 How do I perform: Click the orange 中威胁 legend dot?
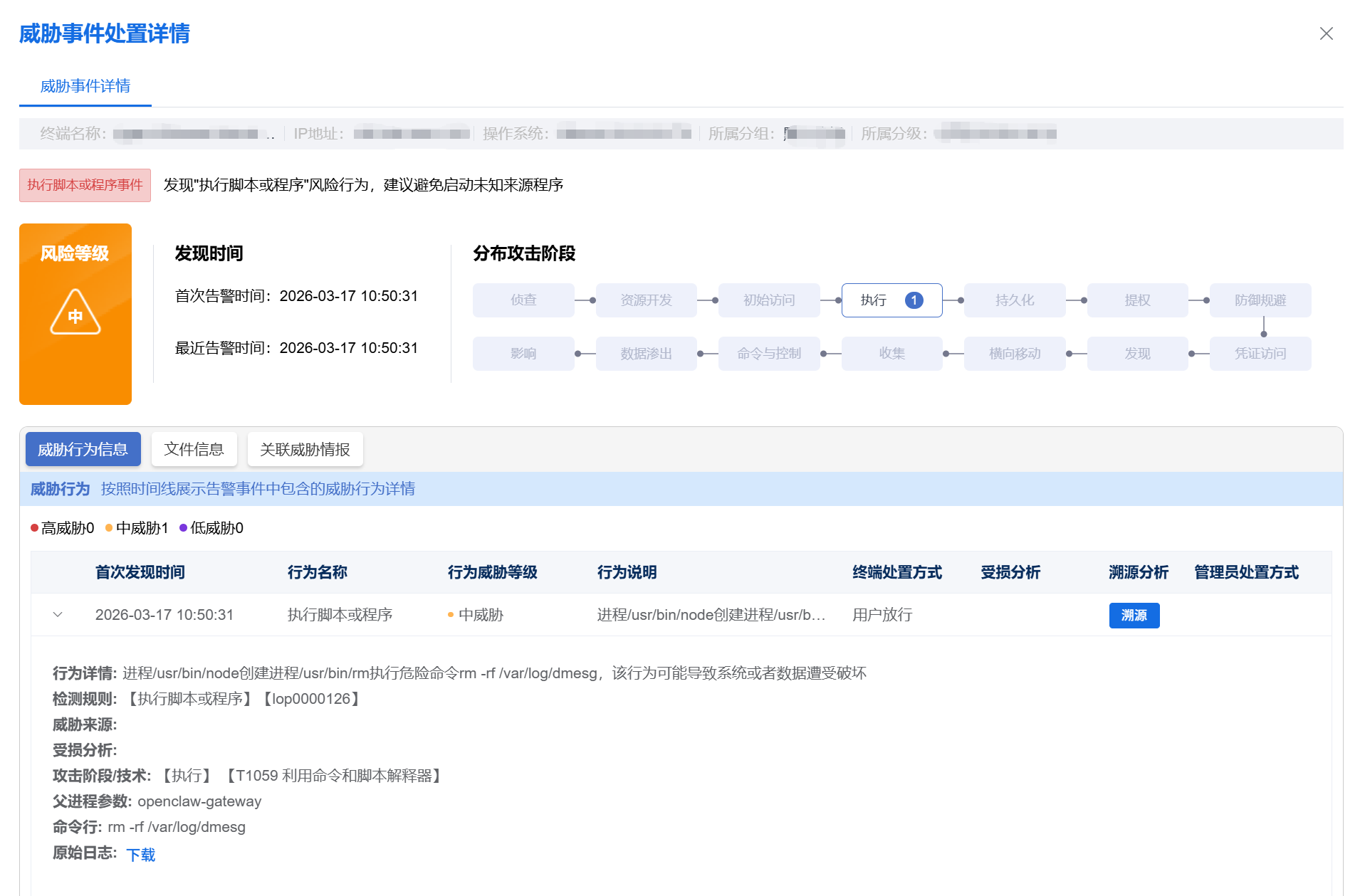pyautogui.click(x=109, y=528)
